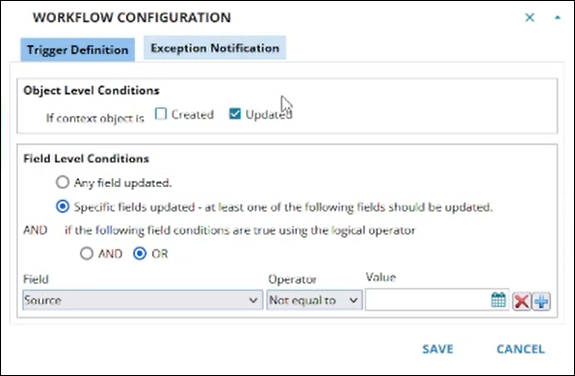Select the Trigger Definition tab
Image resolution: width=575 pixels, height=376 pixels.
tap(77, 50)
